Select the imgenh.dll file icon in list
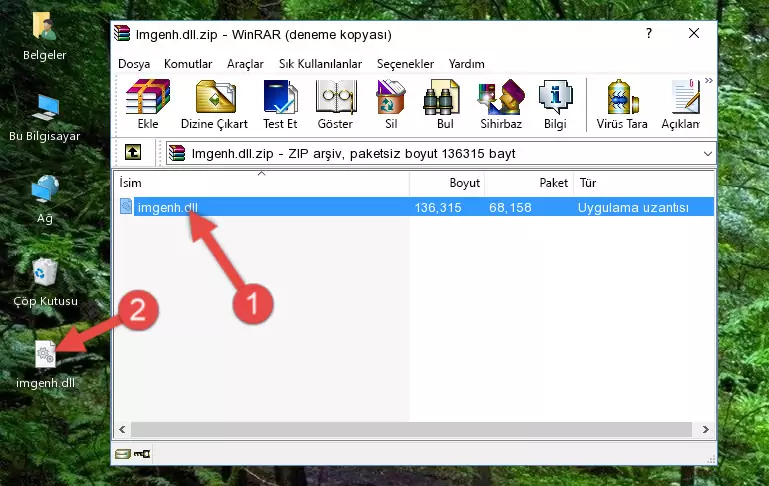769x486 pixels. tap(126, 206)
